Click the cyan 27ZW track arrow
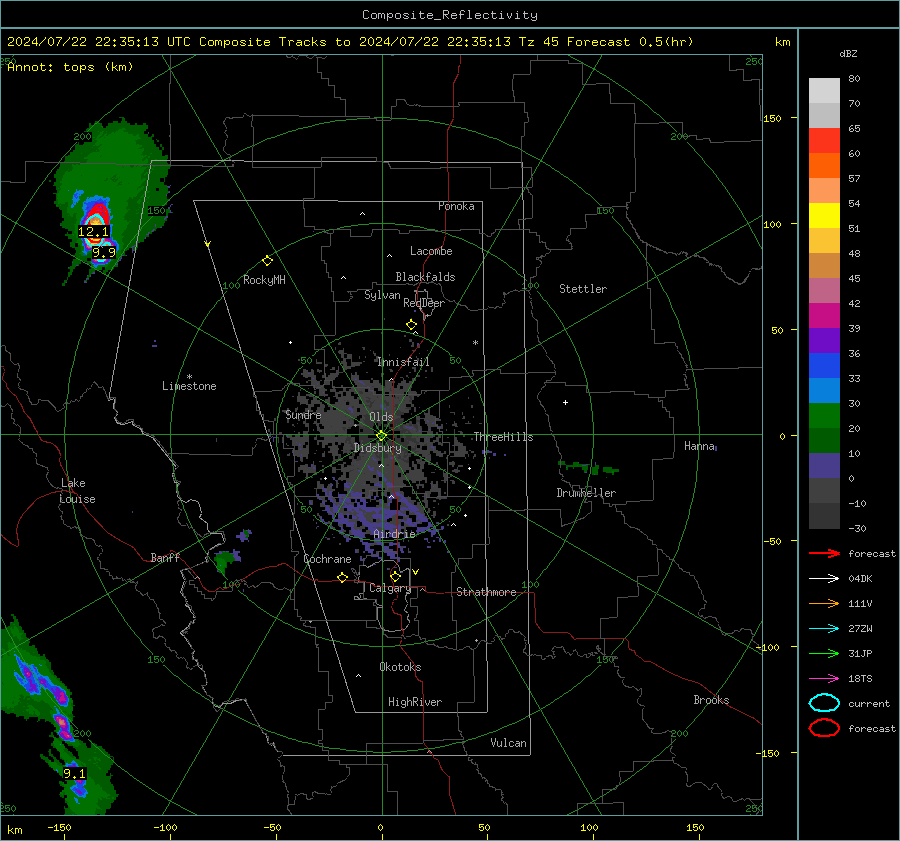900x841 pixels. 824,629
